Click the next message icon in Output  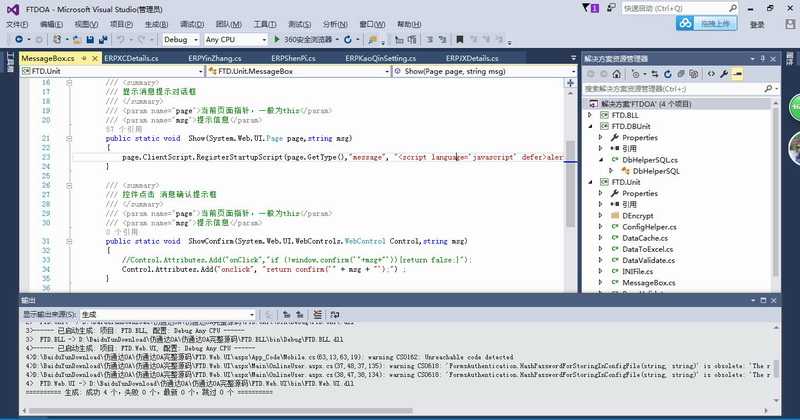point(300,314)
